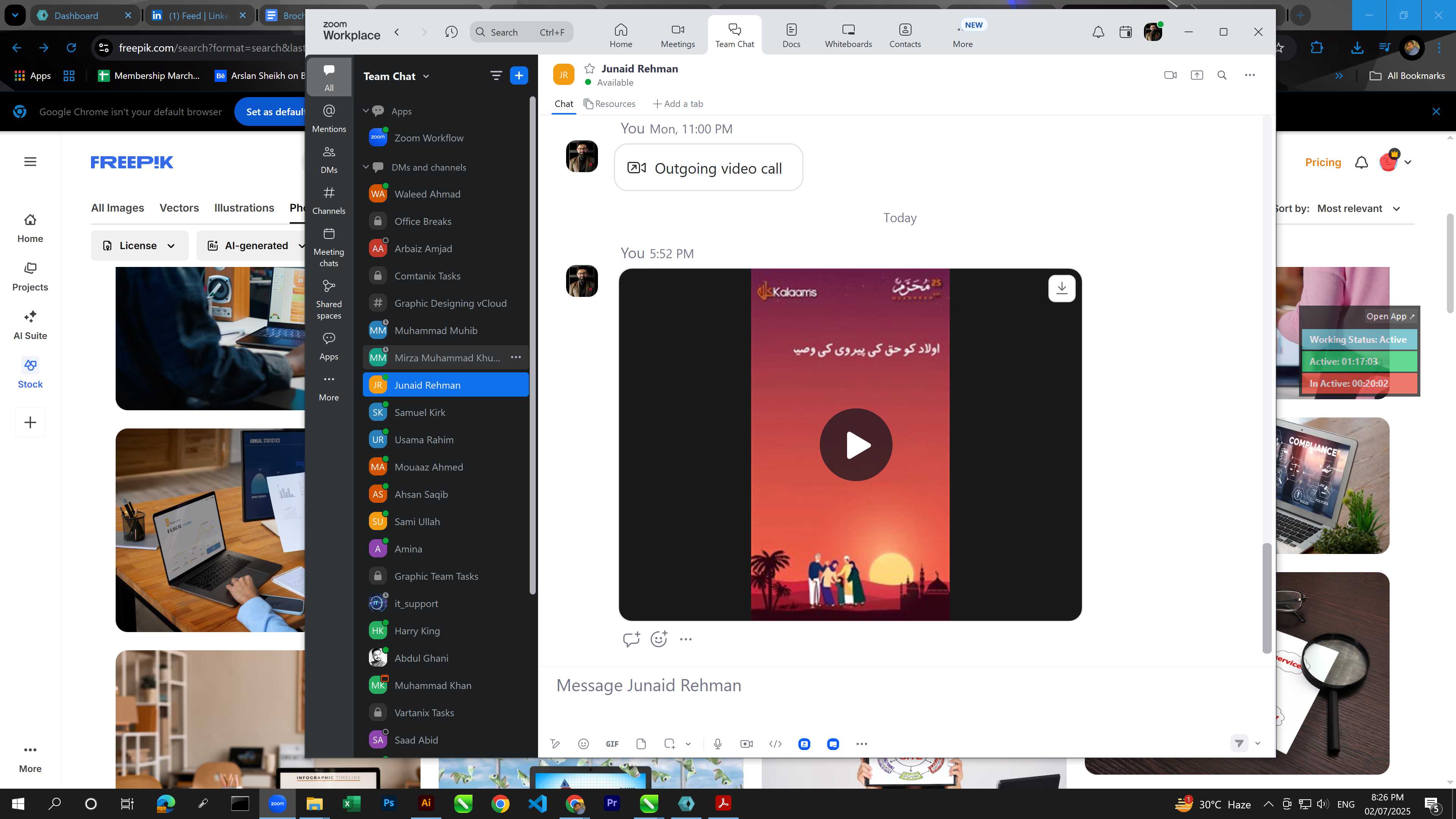
Task: Click the send message button
Action: click(x=1239, y=743)
